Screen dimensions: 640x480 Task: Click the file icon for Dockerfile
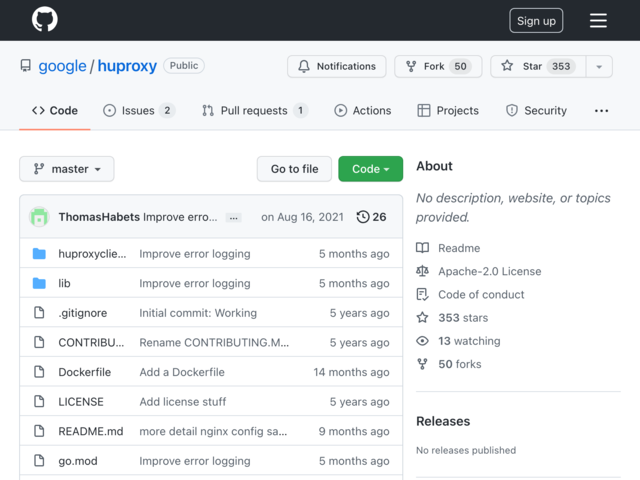coord(39,372)
